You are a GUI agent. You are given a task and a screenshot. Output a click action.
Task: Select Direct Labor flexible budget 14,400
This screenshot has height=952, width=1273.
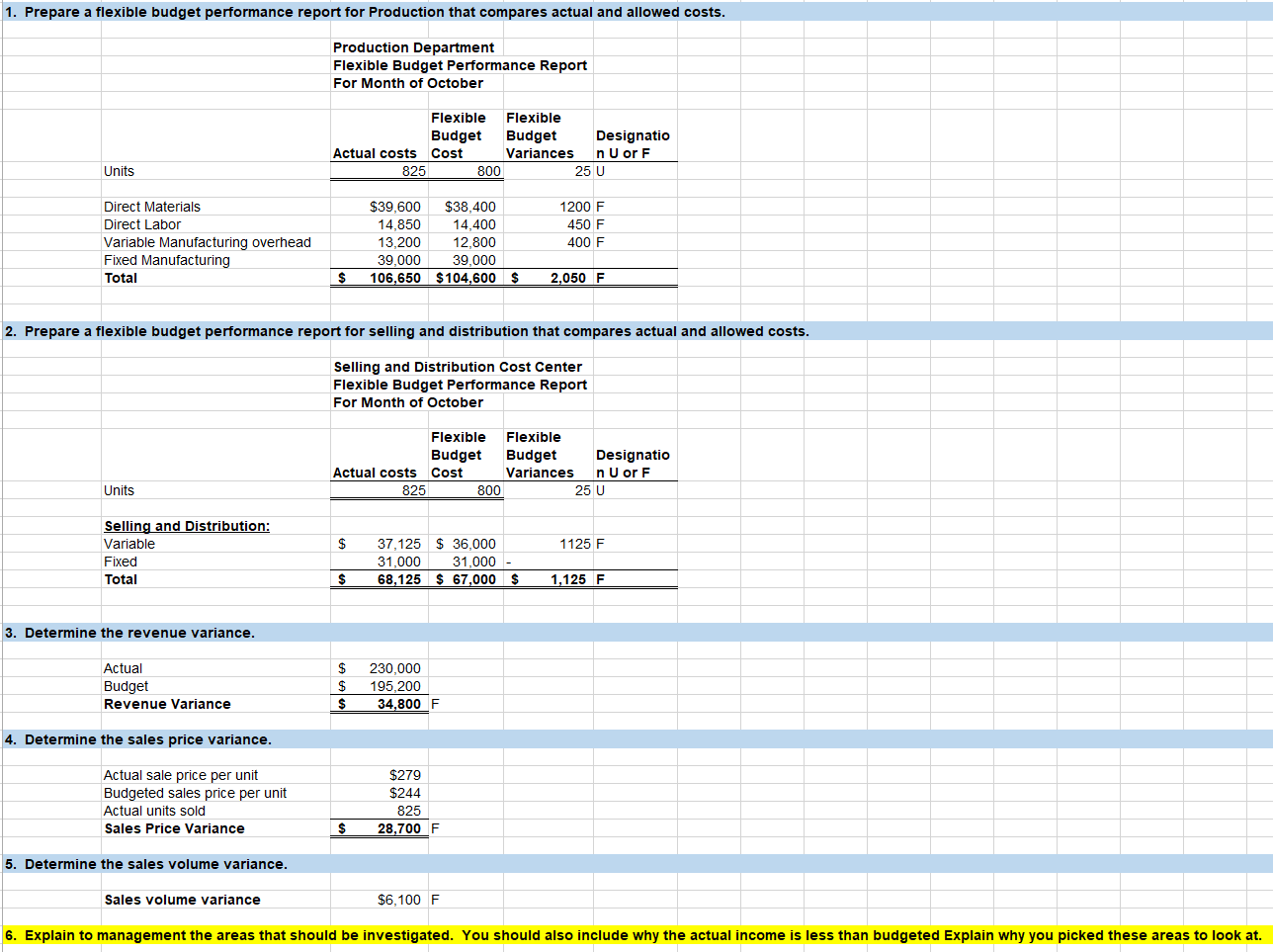click(x=474, y=224)
